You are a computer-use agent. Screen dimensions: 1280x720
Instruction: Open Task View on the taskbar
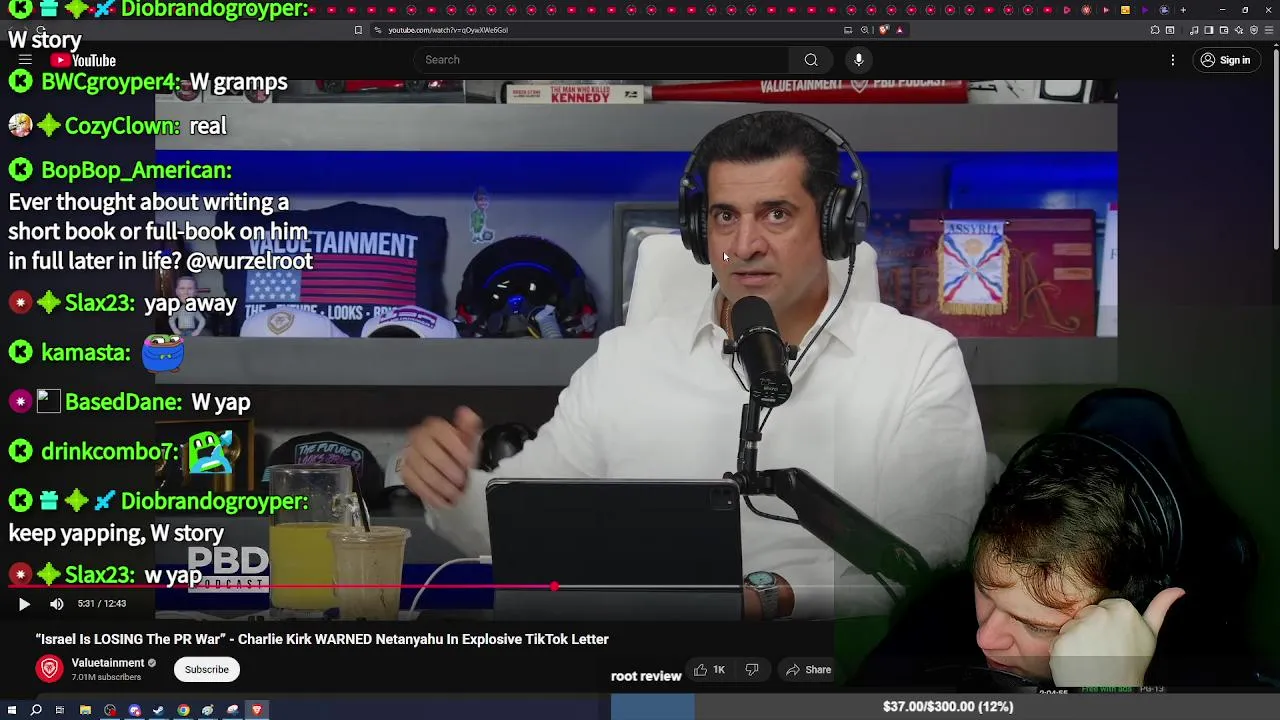pyautogui.click(x=60, y=710)
